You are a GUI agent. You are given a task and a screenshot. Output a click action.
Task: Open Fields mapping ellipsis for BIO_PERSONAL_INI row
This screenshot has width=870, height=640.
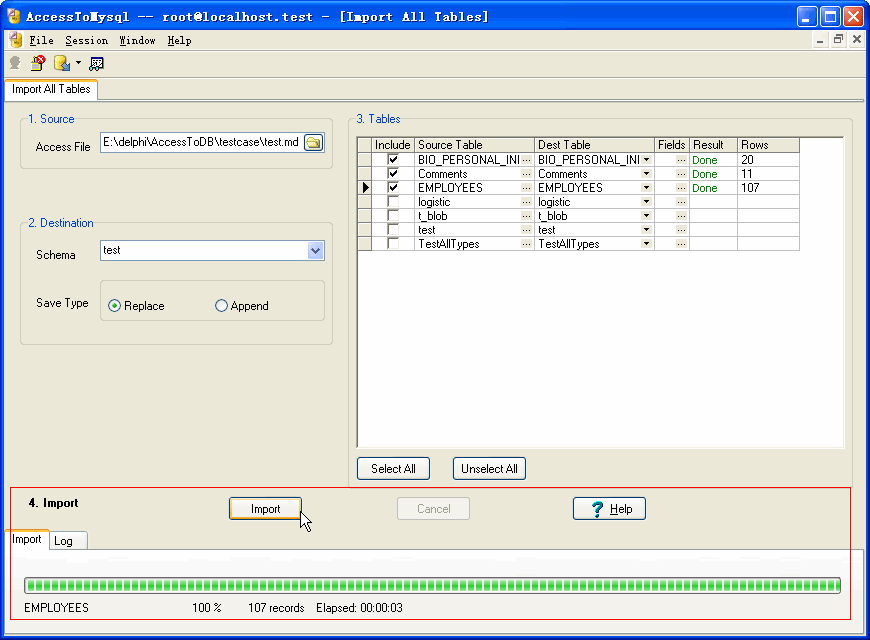pos(681,160)
